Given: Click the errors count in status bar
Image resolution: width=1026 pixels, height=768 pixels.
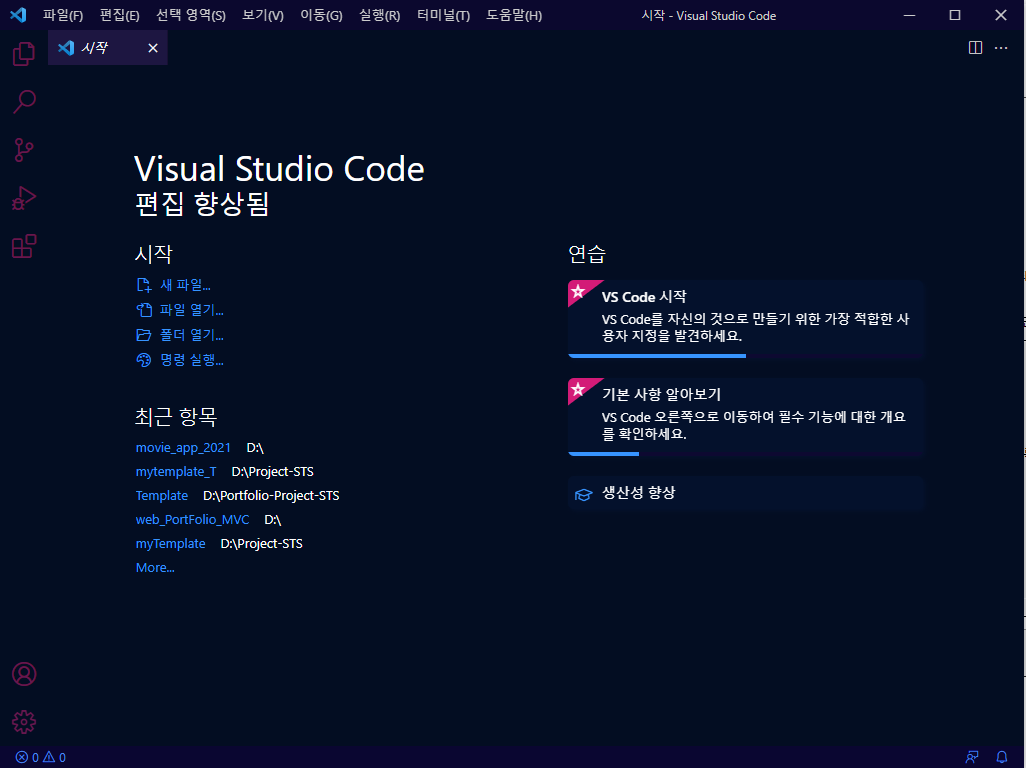Looking at the screenshot, I should 27,758.
